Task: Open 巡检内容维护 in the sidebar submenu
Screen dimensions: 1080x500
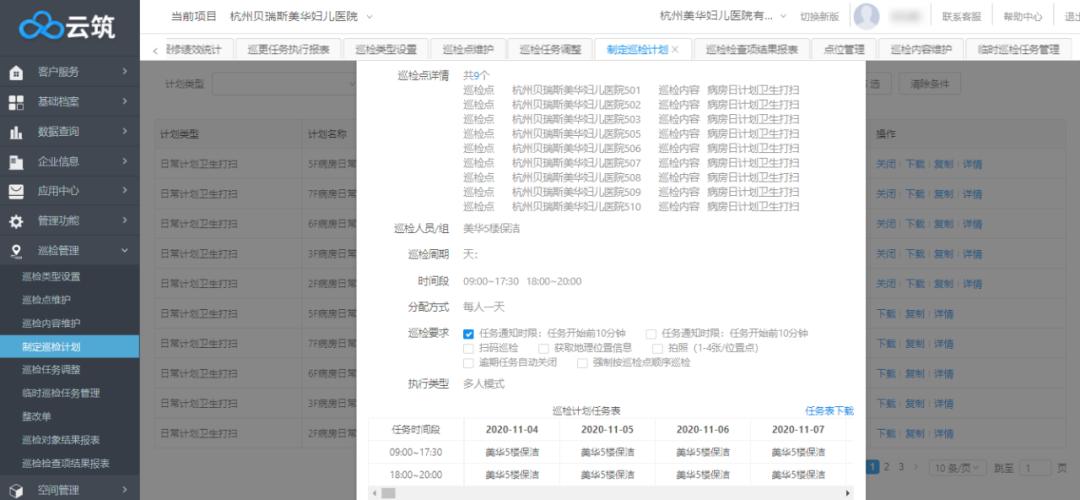Action: pyautogui.click(x=51, y=323)
